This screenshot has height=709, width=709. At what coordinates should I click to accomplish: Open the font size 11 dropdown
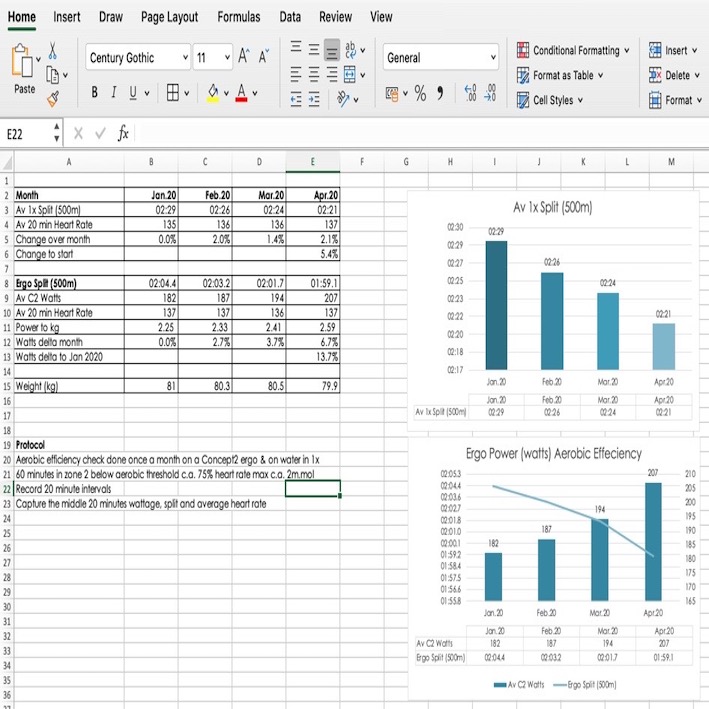(227, 57)
